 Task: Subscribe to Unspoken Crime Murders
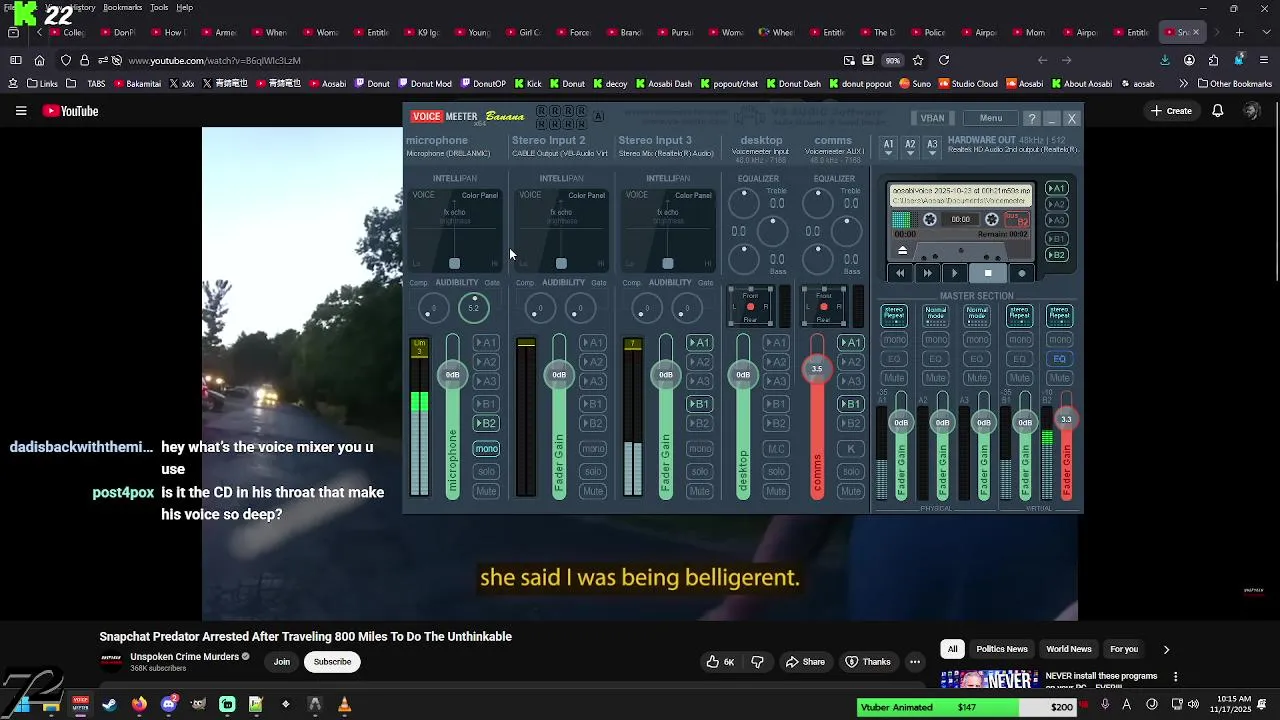point(332,662)
